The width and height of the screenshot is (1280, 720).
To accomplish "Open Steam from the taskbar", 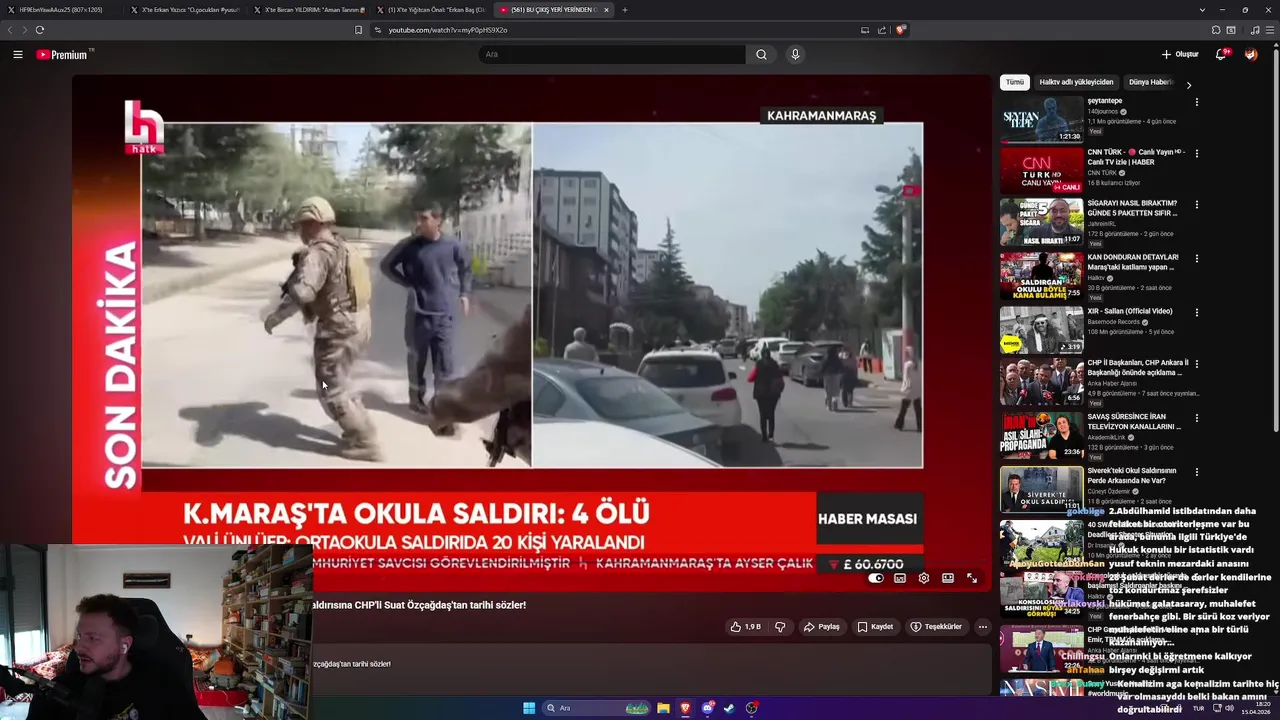I will (729, 708).
